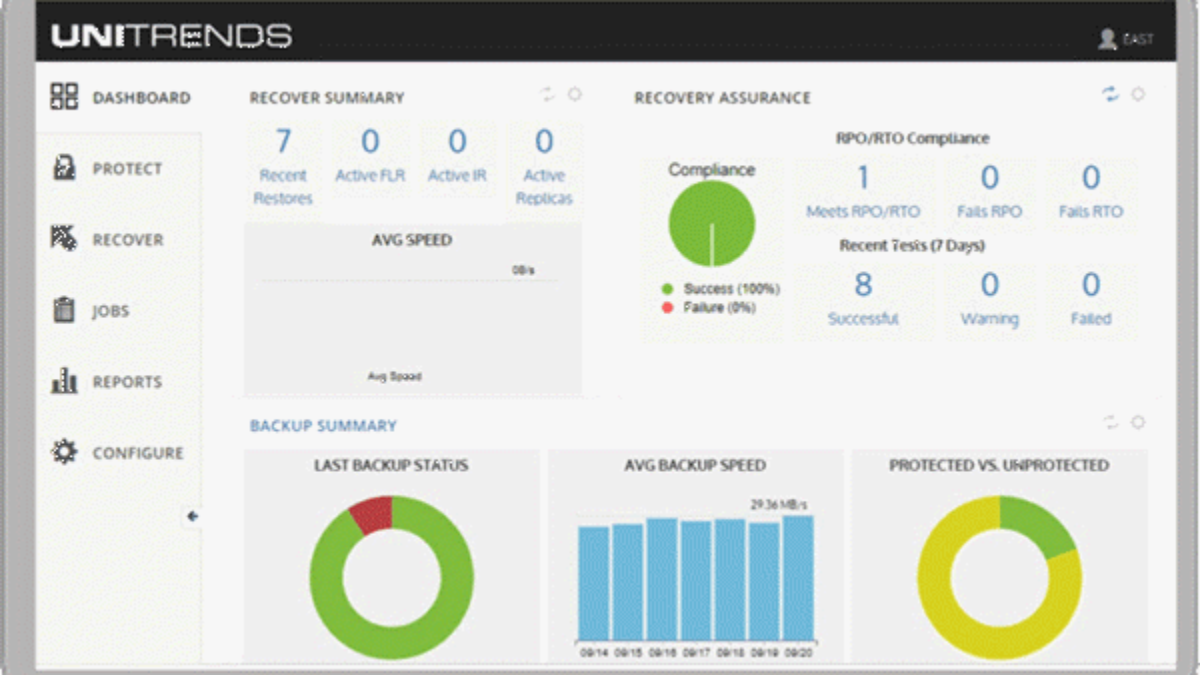Refresh the Backup Summary panel
This screenshot has width=1200, height=675.
(1110, 422)
